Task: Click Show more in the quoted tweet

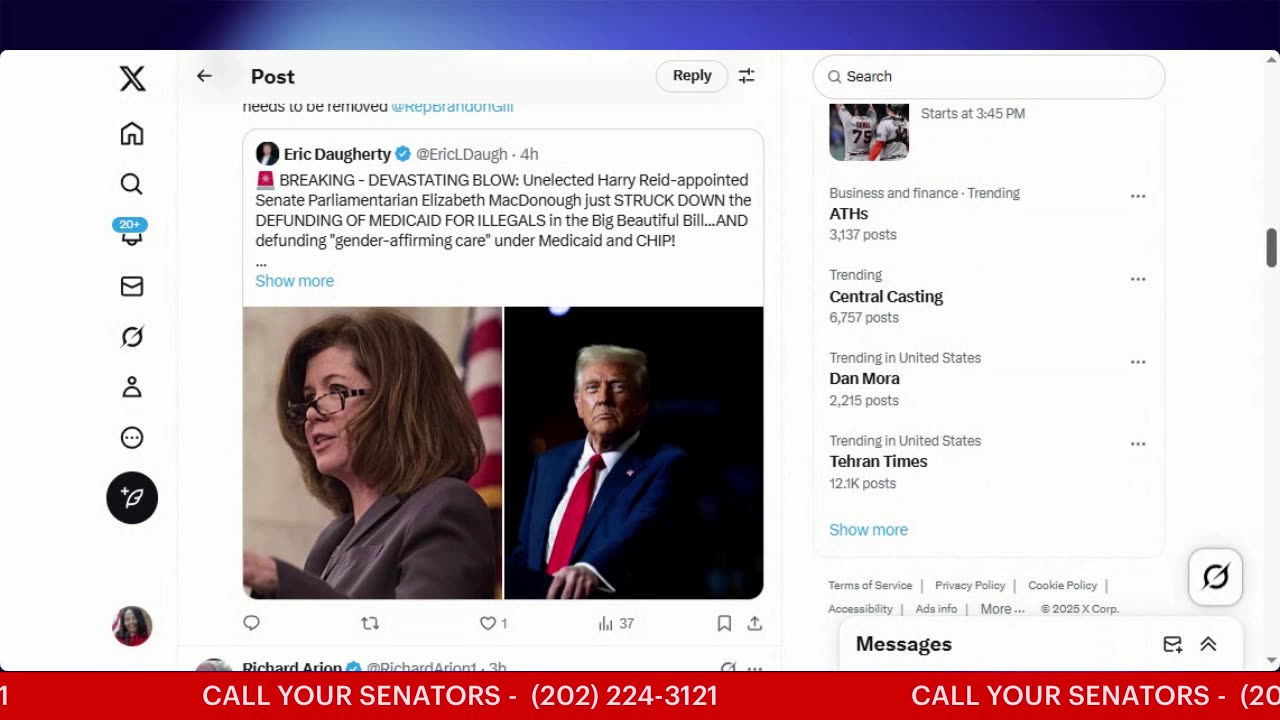Action: [295, 281]
